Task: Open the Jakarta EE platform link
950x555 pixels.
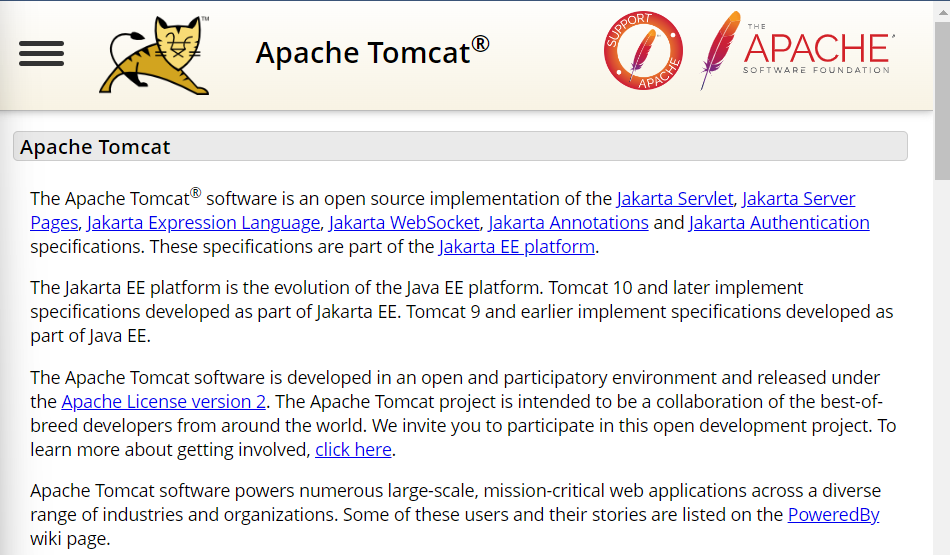Action: click(x=517, y=247)
